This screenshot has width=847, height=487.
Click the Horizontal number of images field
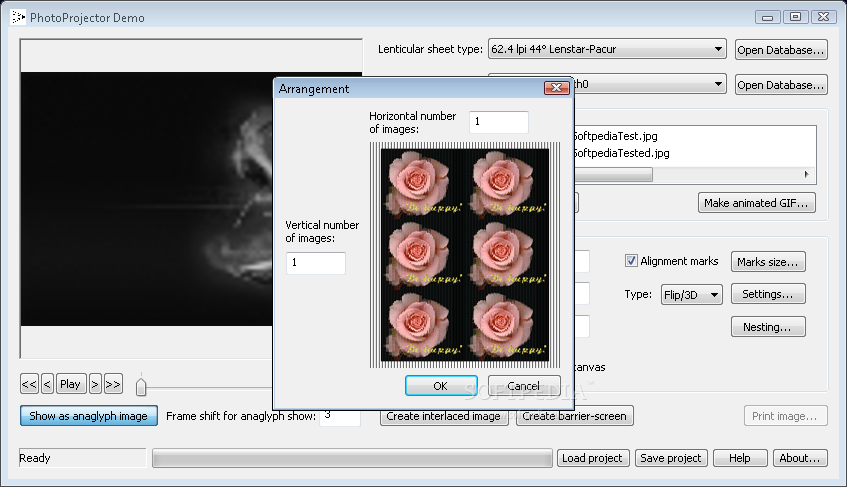(499, 122)
